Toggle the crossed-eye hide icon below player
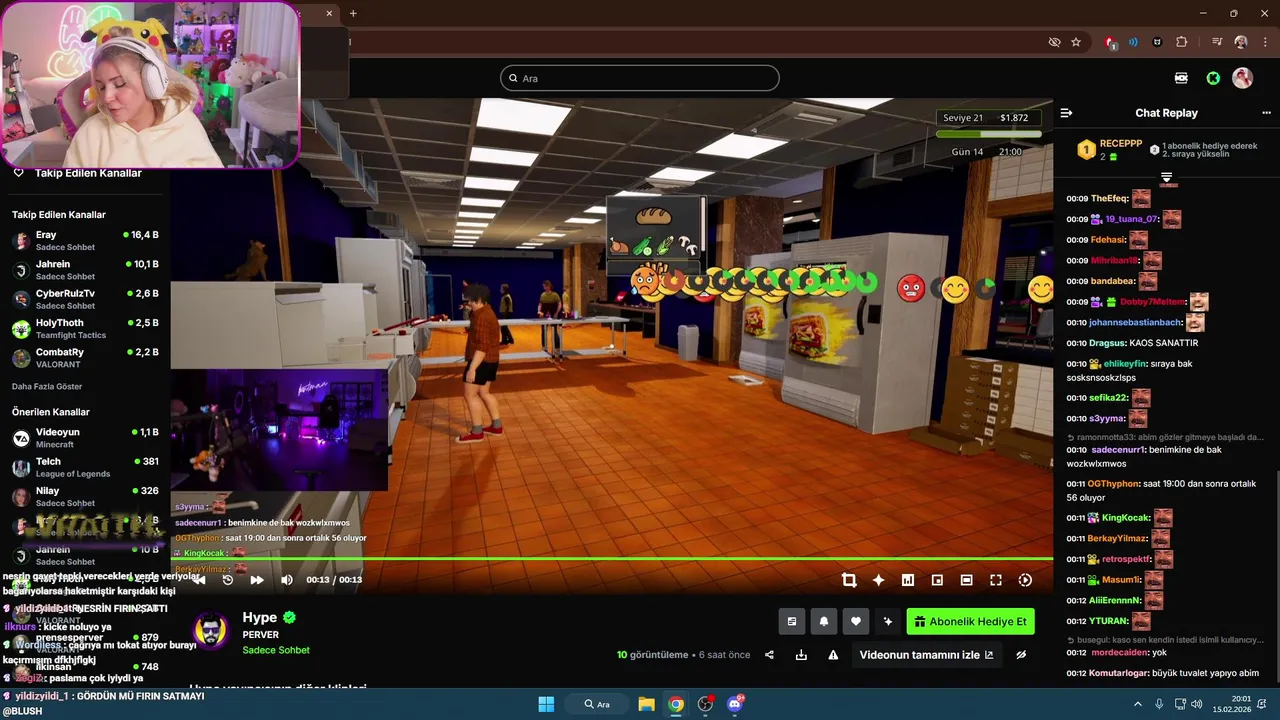Image resolution: width=1280 pixels, height=720 pixels. (1021, 655)
